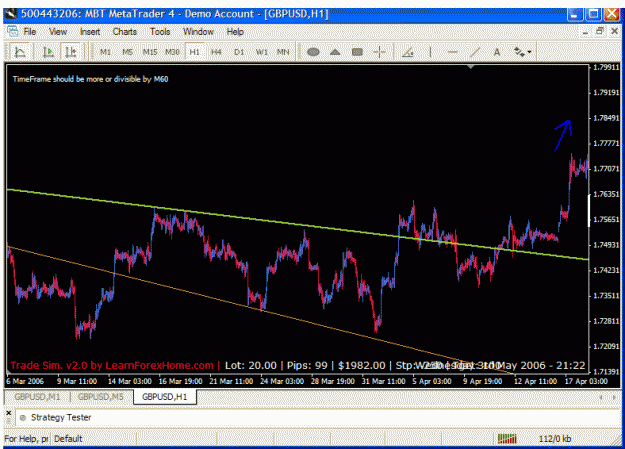Switch chart to M15 timeframe
This screenshot has height=449, width=625.
(x=150, y=52)
